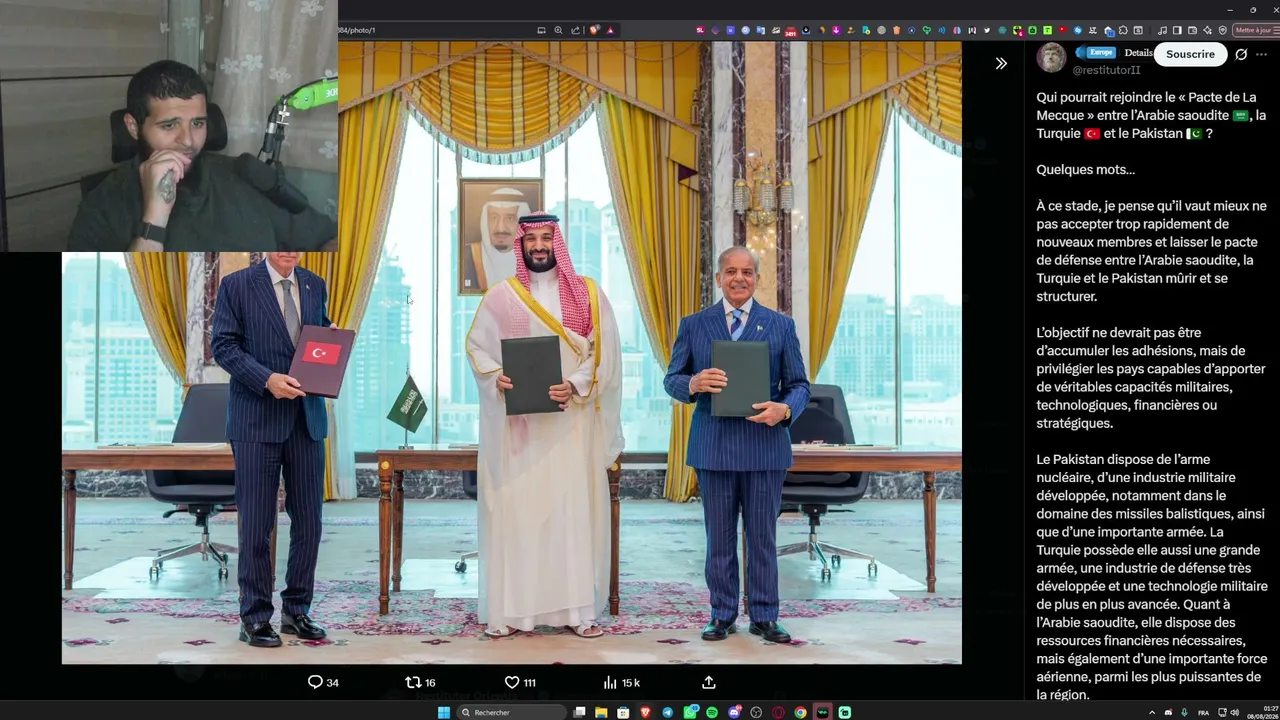Like the post showing 111 likes
Image resolution: width=1280 pixels, height=720 pixels.
[520, 682]
